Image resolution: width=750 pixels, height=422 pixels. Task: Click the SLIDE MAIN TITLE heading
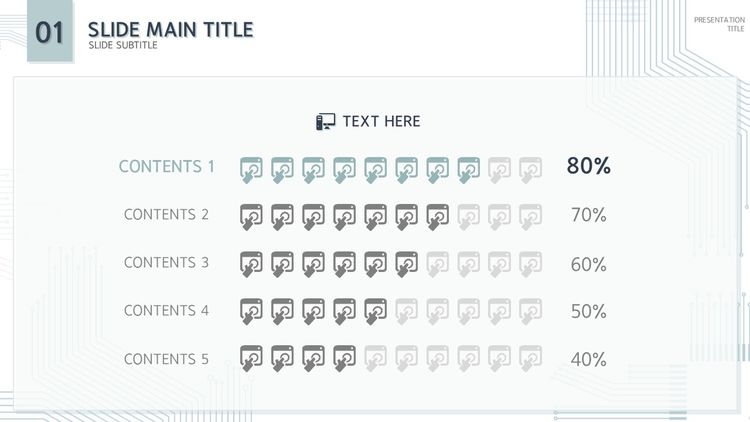171,30
